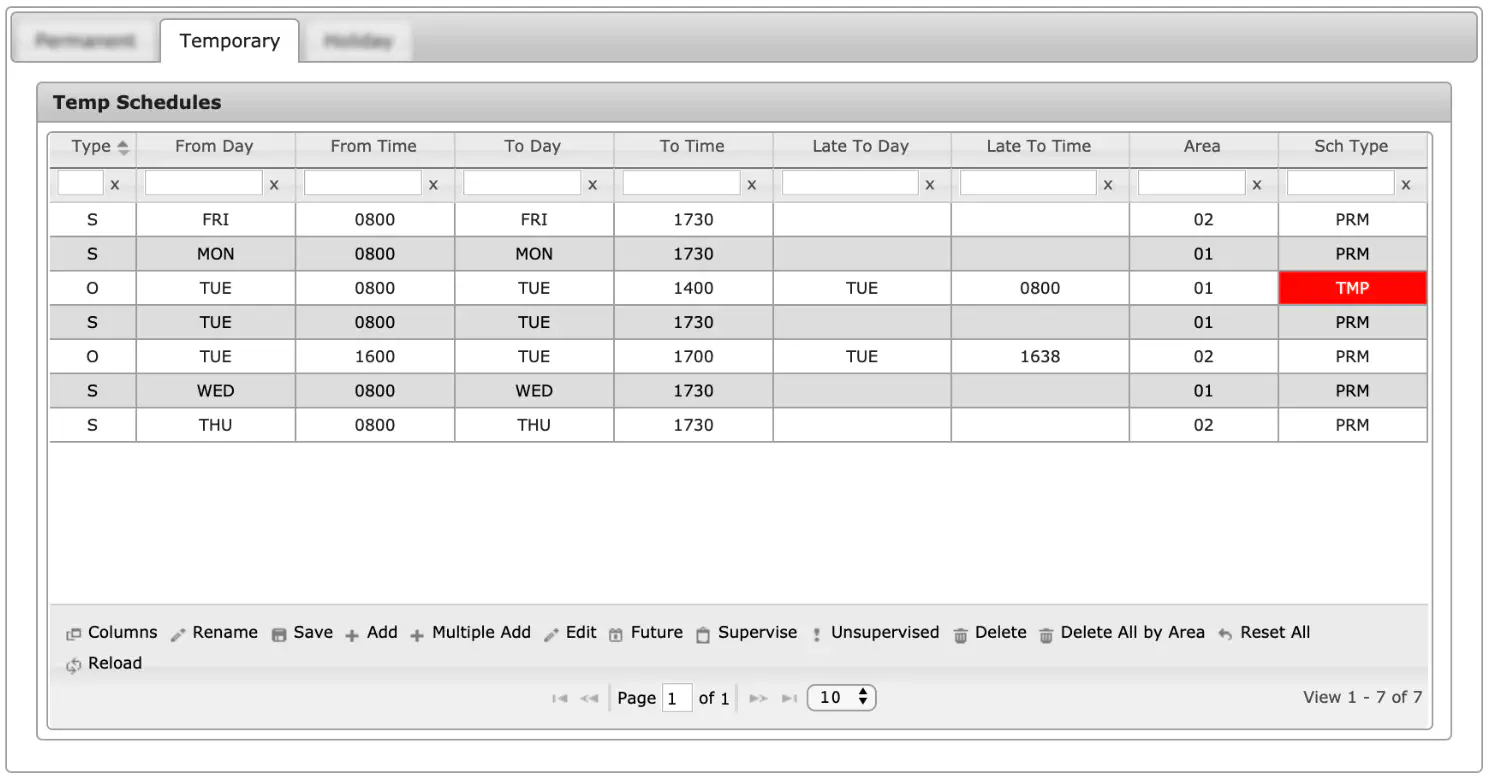Screen dimensions: 1490x780
Task: Sort by the Type column arrows
Action: pyautogui.click(x=123, y=147)
